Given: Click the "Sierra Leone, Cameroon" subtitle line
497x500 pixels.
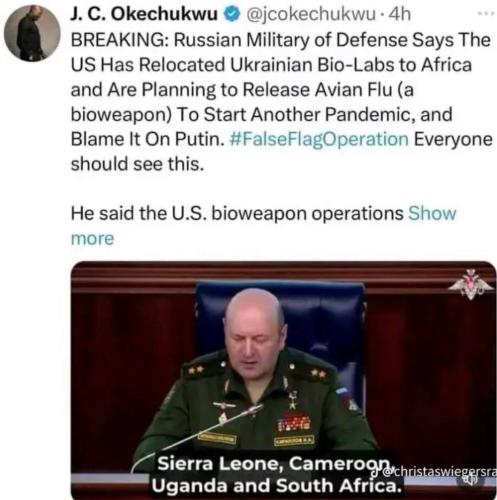Looking at the screenshot, I should click(x=273, y=463).
